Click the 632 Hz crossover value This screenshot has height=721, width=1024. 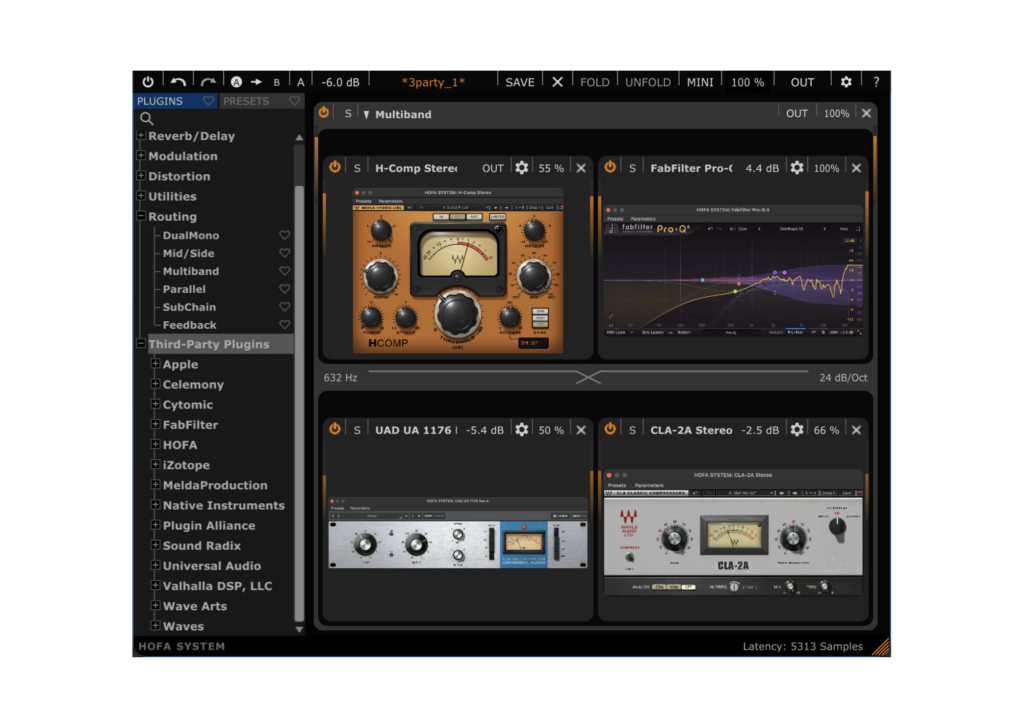[x=340, y=377]
